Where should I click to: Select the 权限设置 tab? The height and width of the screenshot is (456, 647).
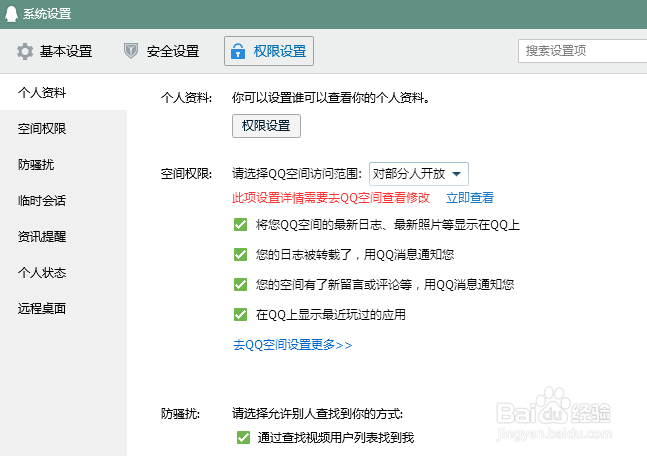click(269, 51)
